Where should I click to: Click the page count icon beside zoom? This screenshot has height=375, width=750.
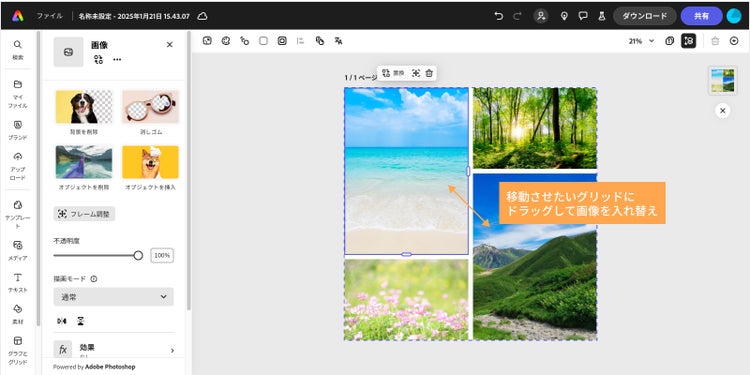coord(670,41)
